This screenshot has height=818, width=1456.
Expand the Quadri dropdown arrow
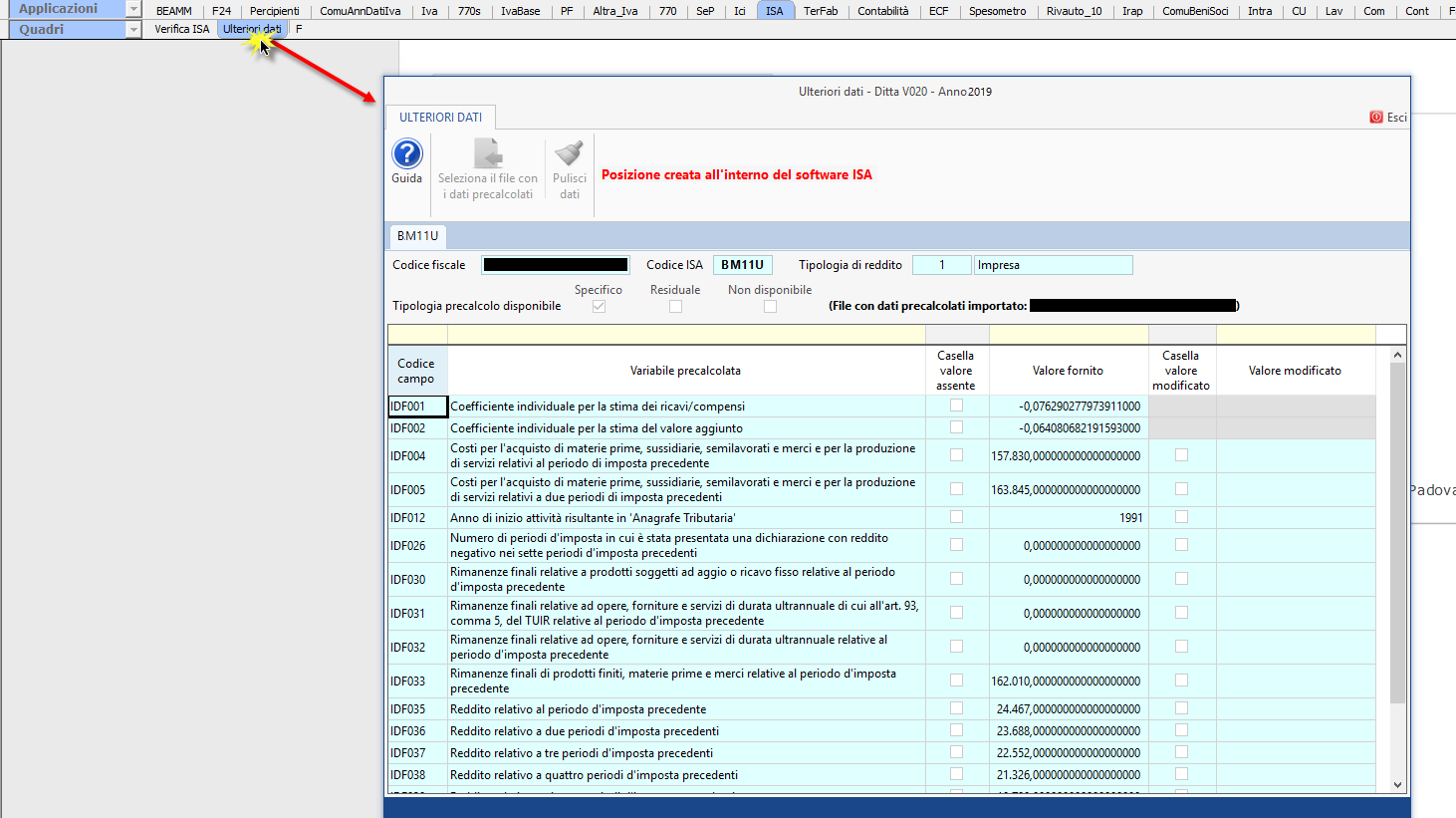pyautogui.click(x=133, y=30)
